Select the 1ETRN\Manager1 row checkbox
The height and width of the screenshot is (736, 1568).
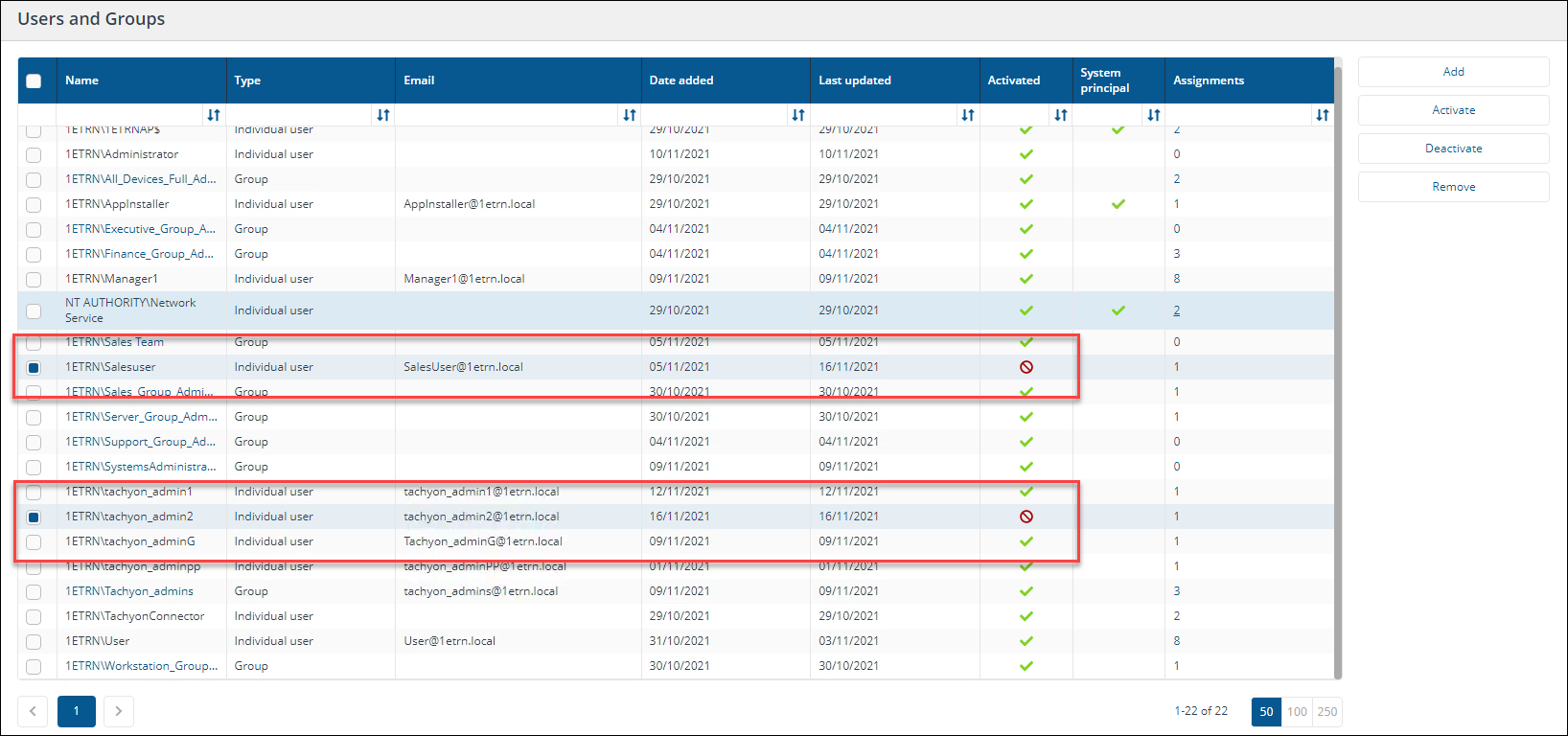click(x=34, y=280)
